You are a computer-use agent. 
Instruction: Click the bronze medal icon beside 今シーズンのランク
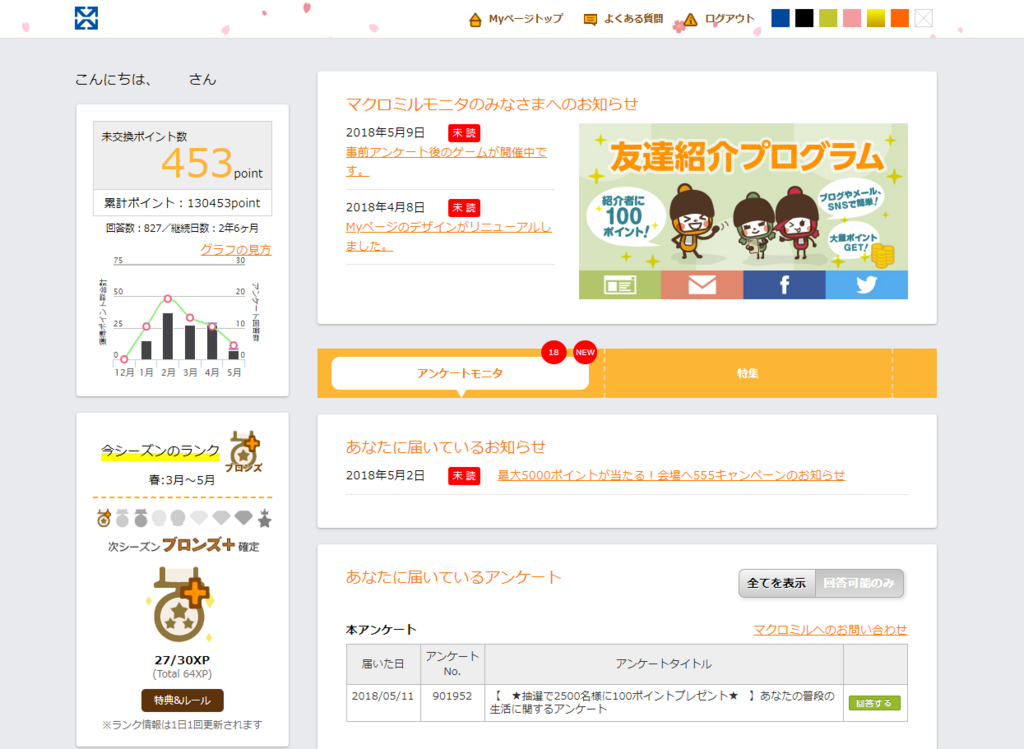pyautogui.click(x=245, y=451)
